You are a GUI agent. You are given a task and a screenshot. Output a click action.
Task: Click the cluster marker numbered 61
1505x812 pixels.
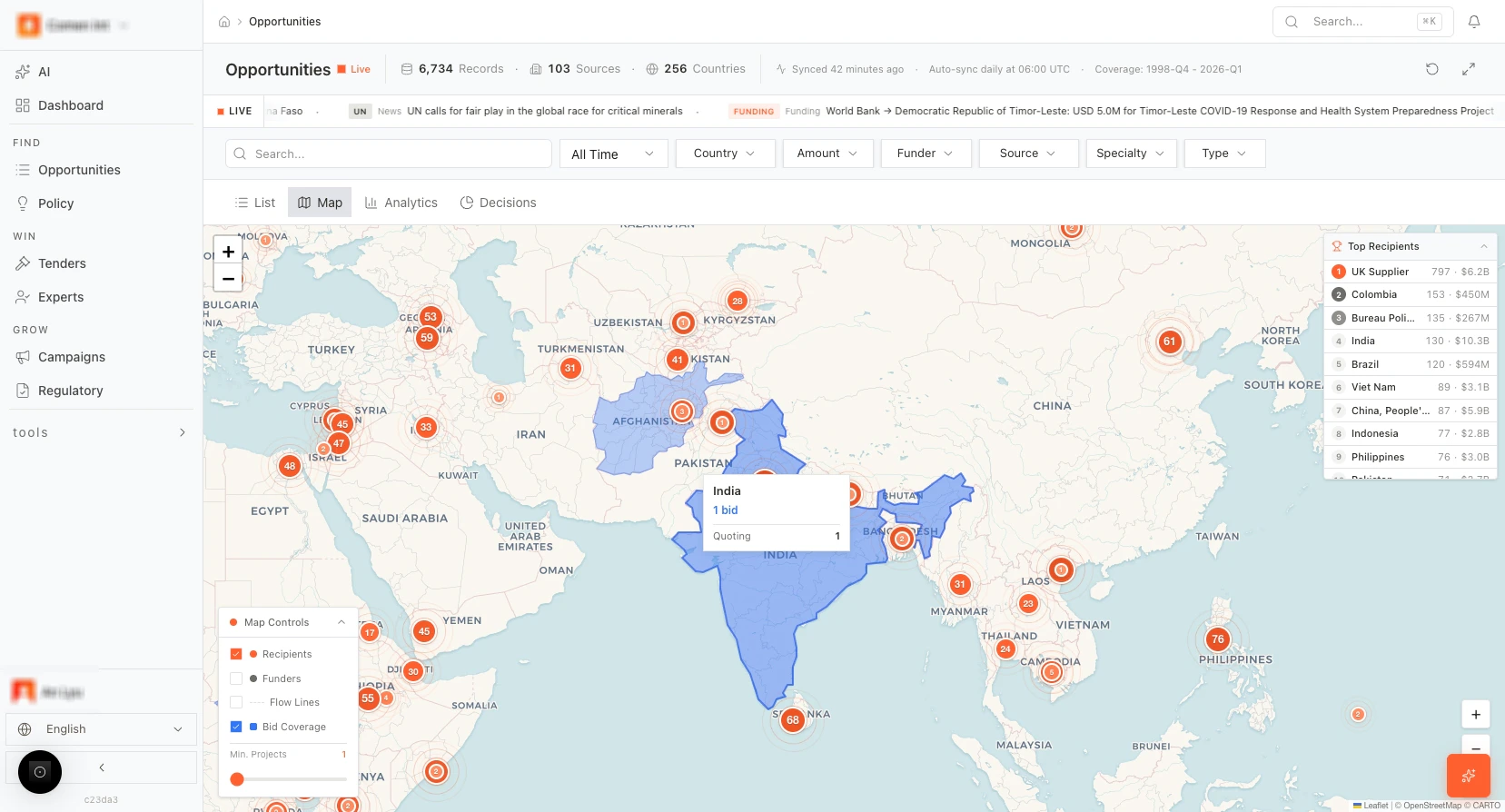[1169, 342]
